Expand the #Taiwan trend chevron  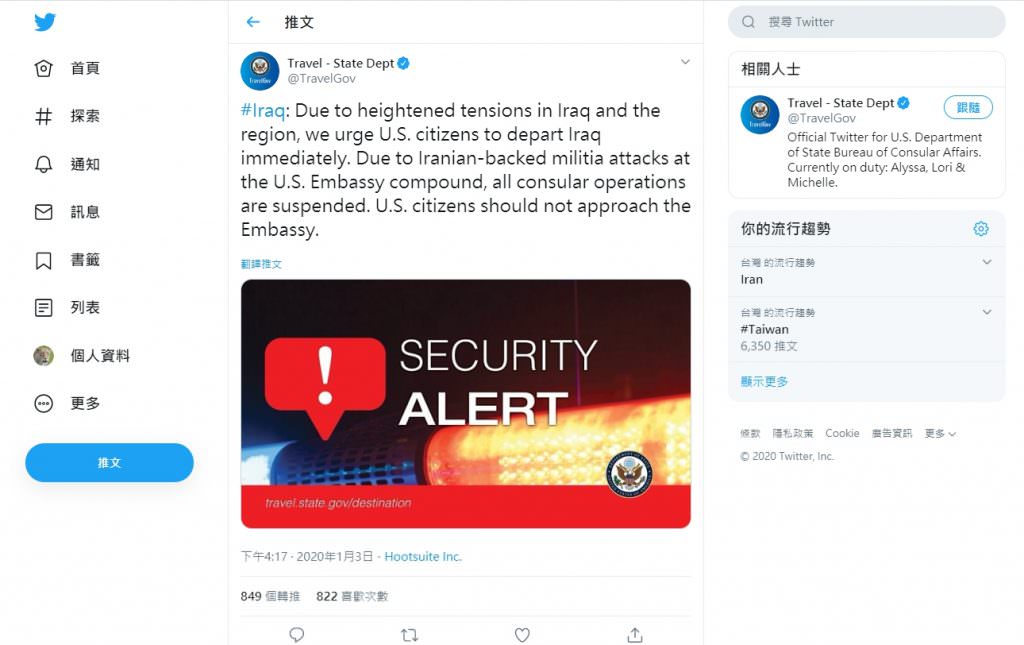tap(987, 312)
